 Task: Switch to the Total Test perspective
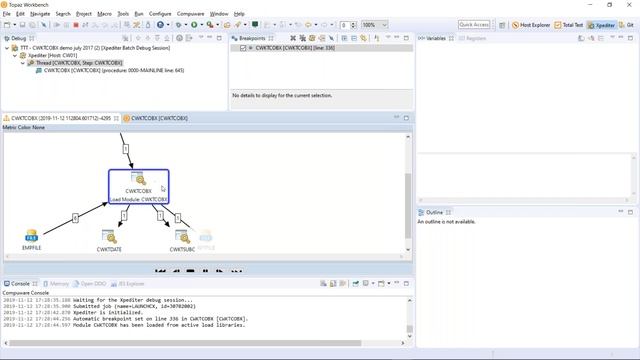569,25
